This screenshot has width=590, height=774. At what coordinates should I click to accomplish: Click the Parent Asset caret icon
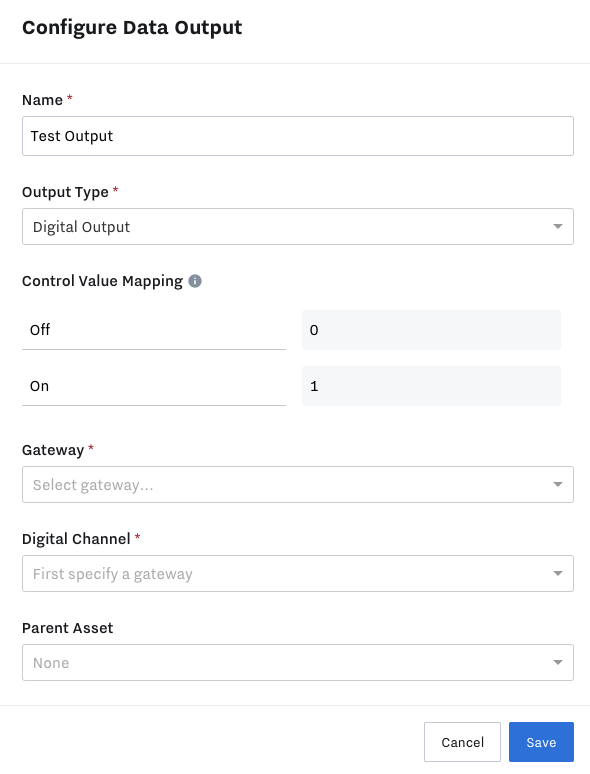click(557, 662)
